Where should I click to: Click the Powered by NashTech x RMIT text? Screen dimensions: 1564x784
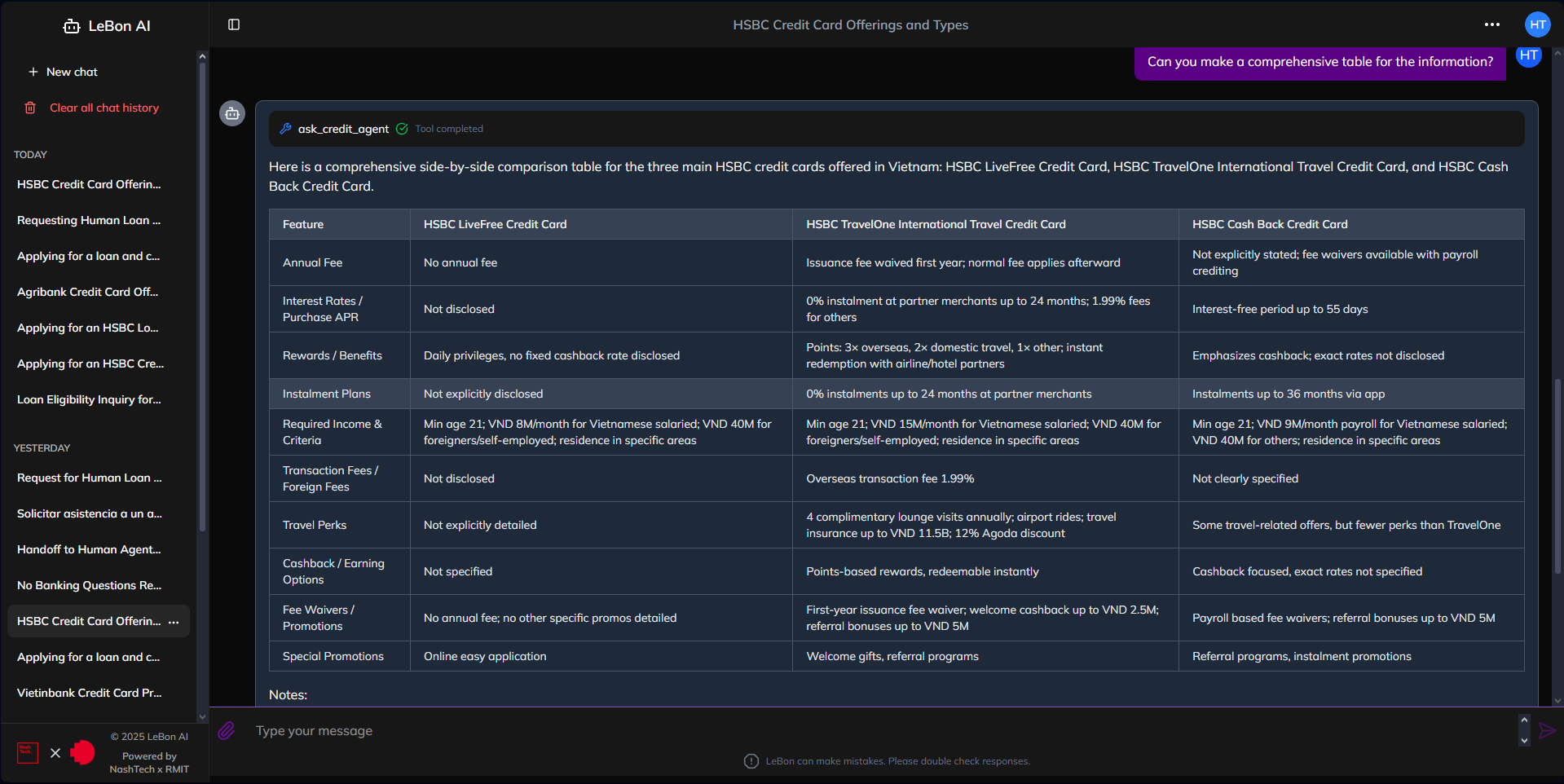(149, 763)
